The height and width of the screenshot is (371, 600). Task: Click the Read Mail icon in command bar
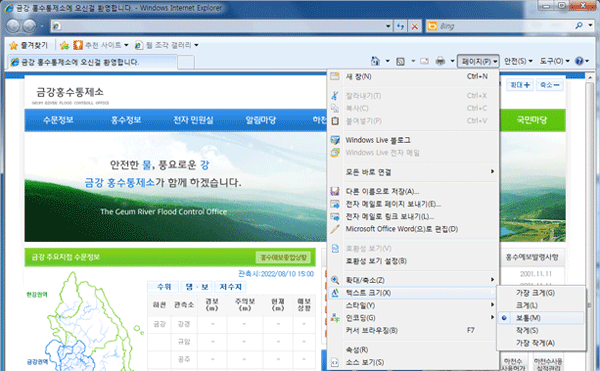coord(424,61)
